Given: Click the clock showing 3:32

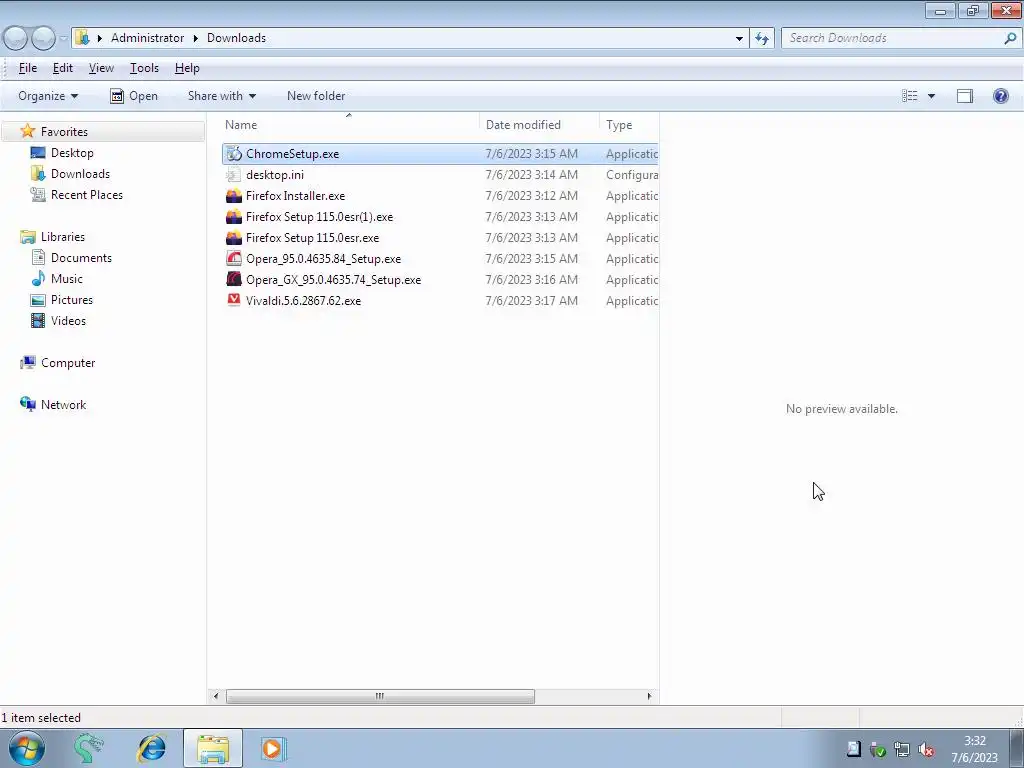Looking at the screenshot, I should (974, 741).
